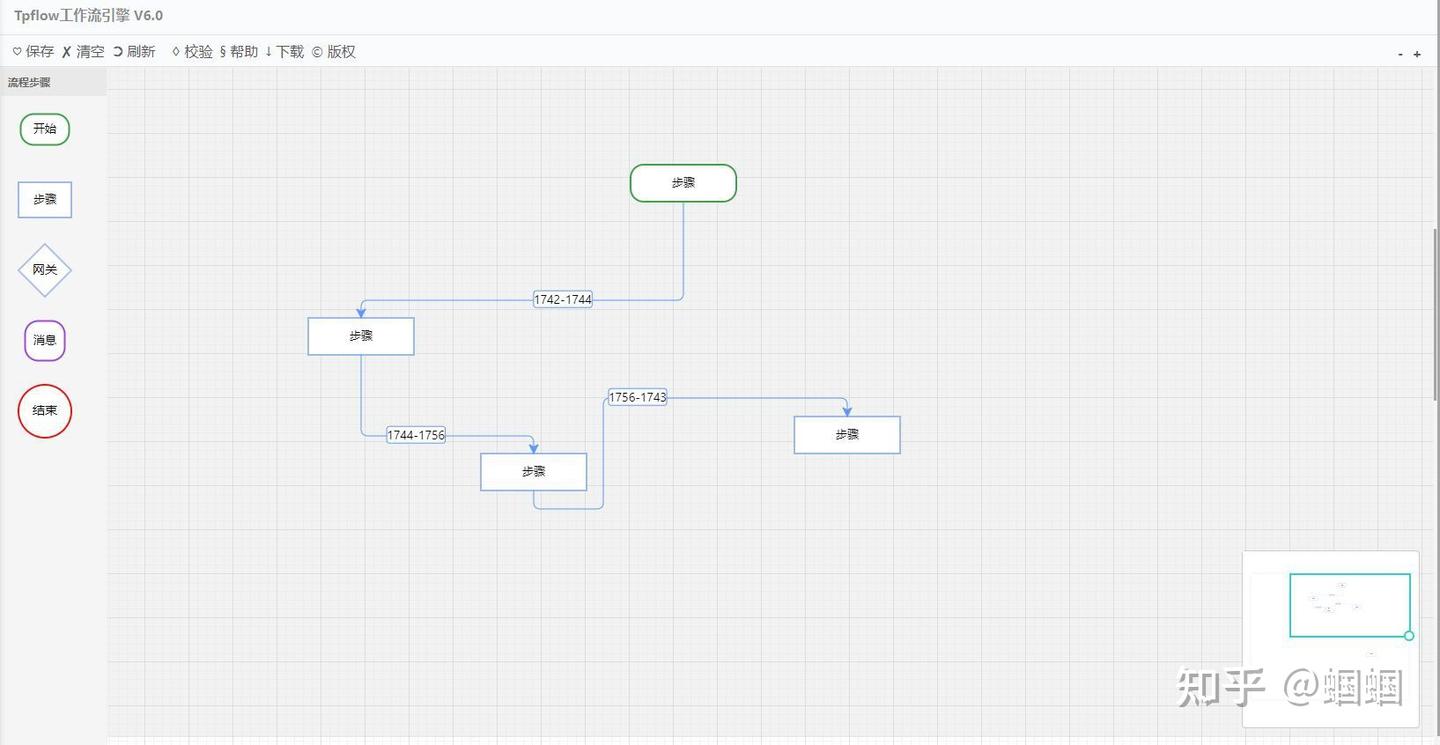Click the 保存 save icon in toolbar

pos(30,51)
